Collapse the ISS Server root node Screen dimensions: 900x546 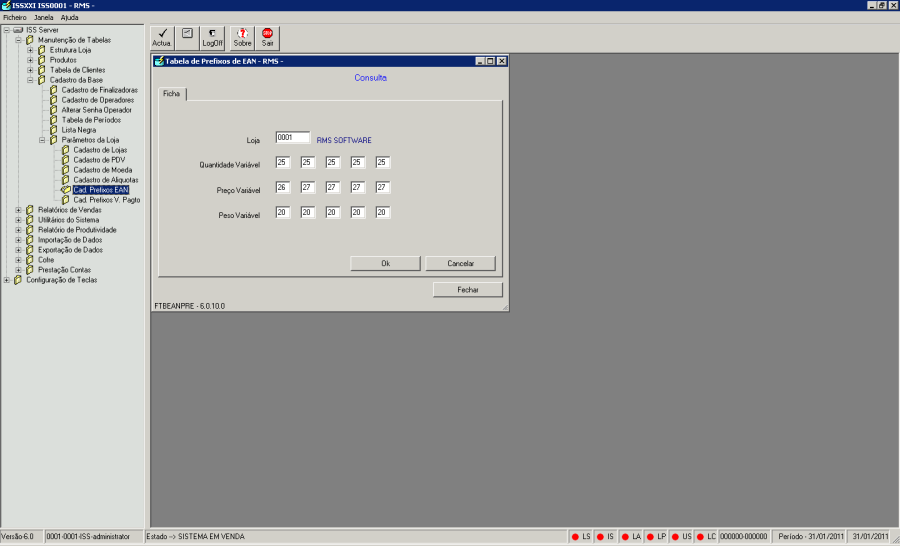[7, 30]
